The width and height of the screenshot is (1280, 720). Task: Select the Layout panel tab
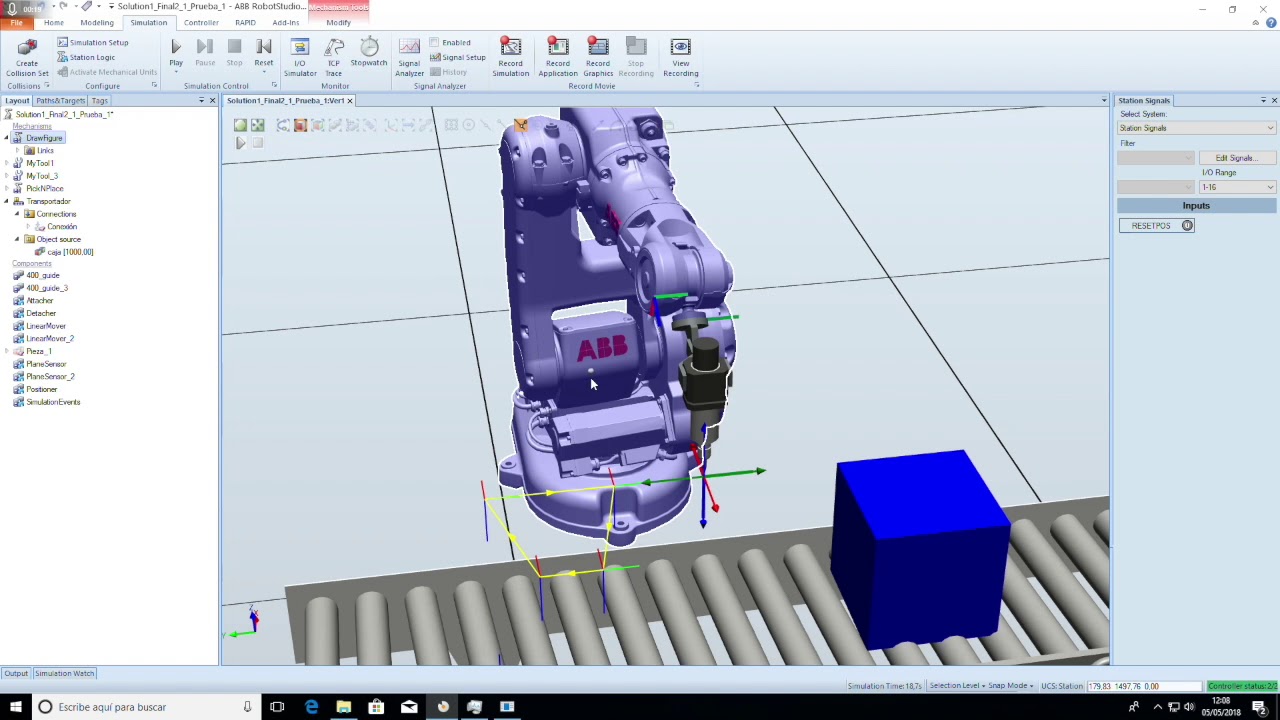(x=17, y=100)
